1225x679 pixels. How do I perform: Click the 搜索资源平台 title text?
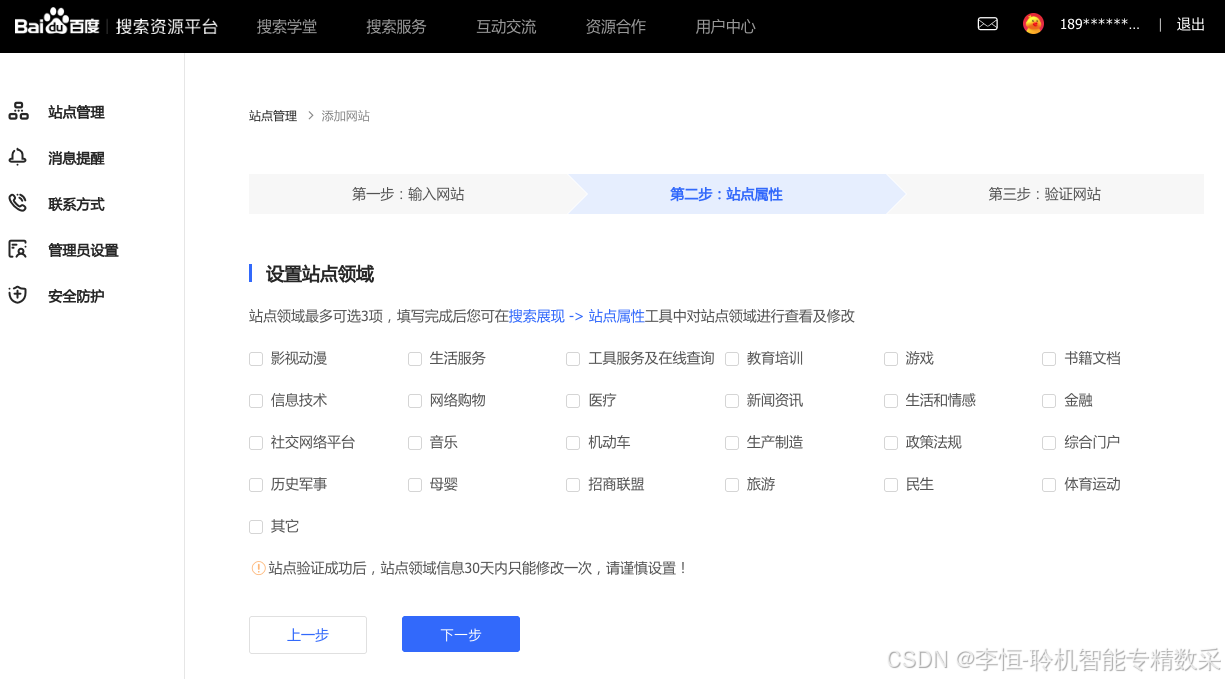(167, 26)
